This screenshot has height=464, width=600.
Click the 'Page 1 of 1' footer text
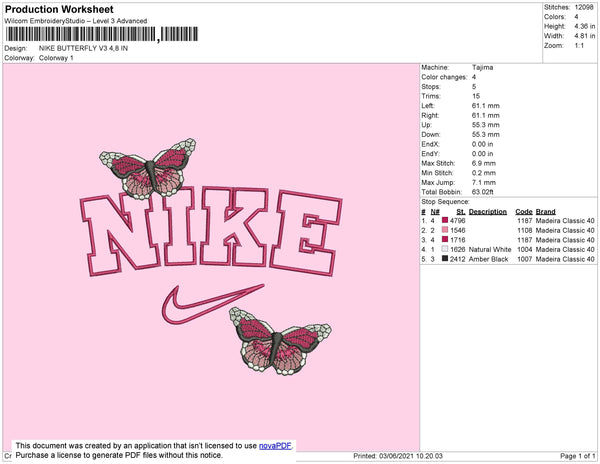(x=578, y=456)
